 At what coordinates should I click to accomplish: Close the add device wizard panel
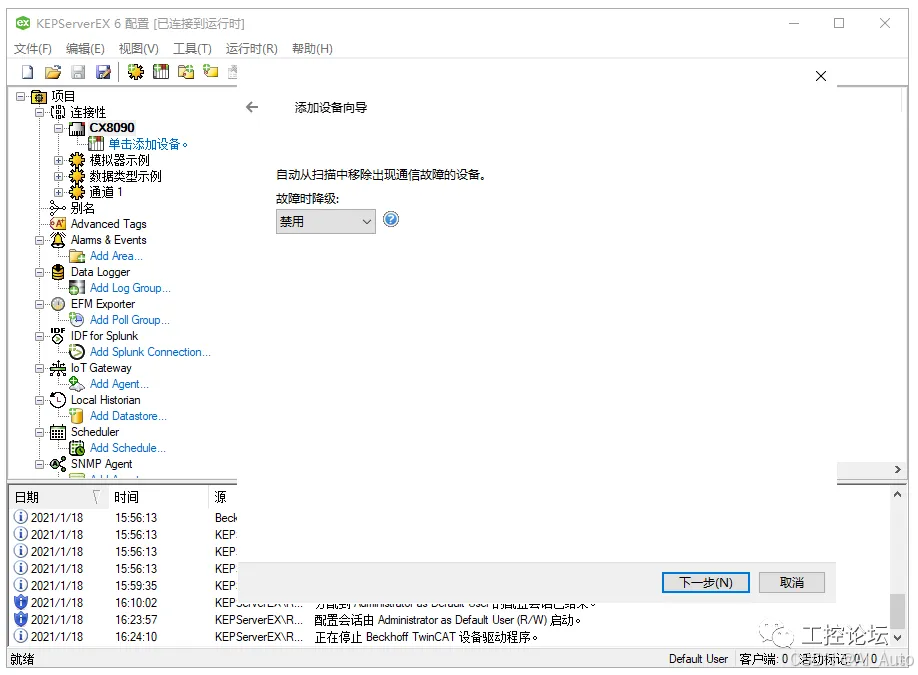point(821,76)
